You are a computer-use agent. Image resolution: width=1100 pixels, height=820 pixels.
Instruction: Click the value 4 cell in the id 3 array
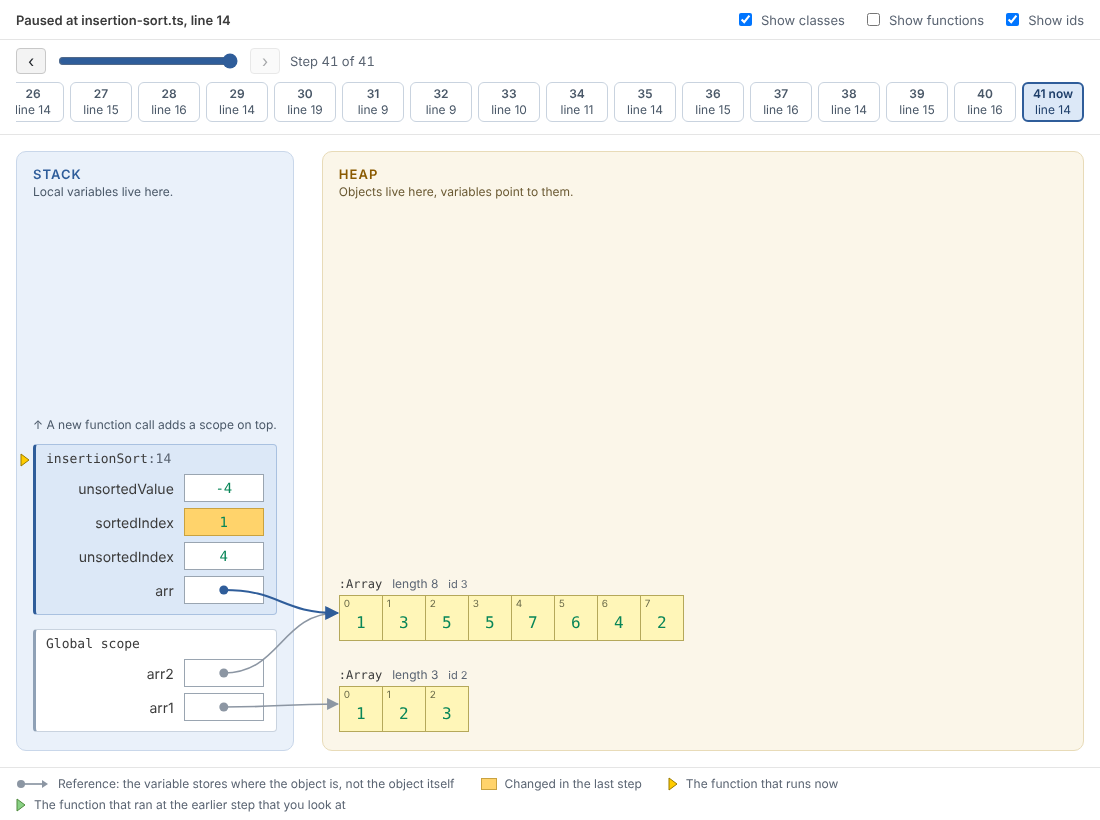pos(619,618)
